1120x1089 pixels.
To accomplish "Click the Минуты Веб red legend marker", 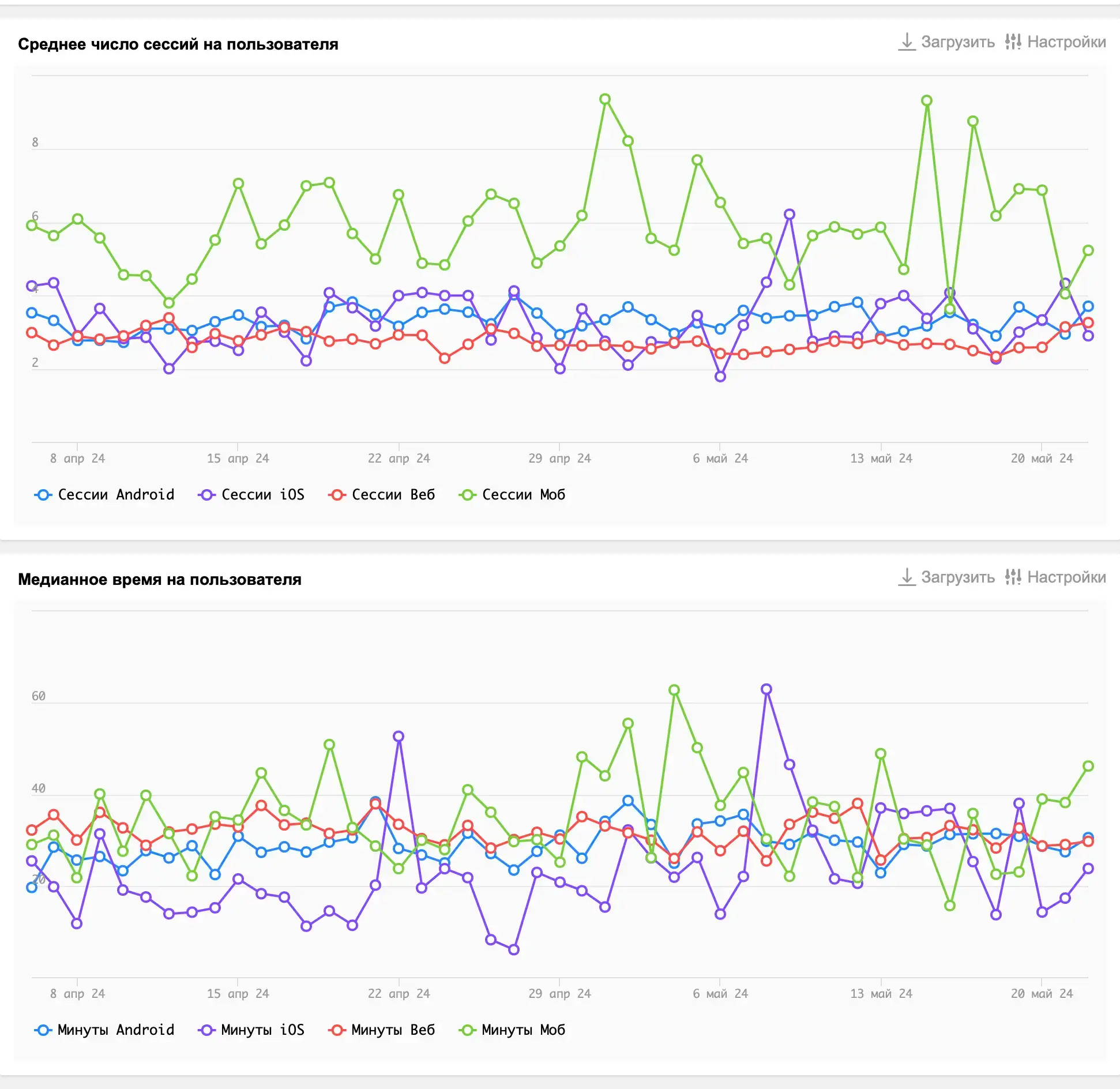I will click(337, 1030).
